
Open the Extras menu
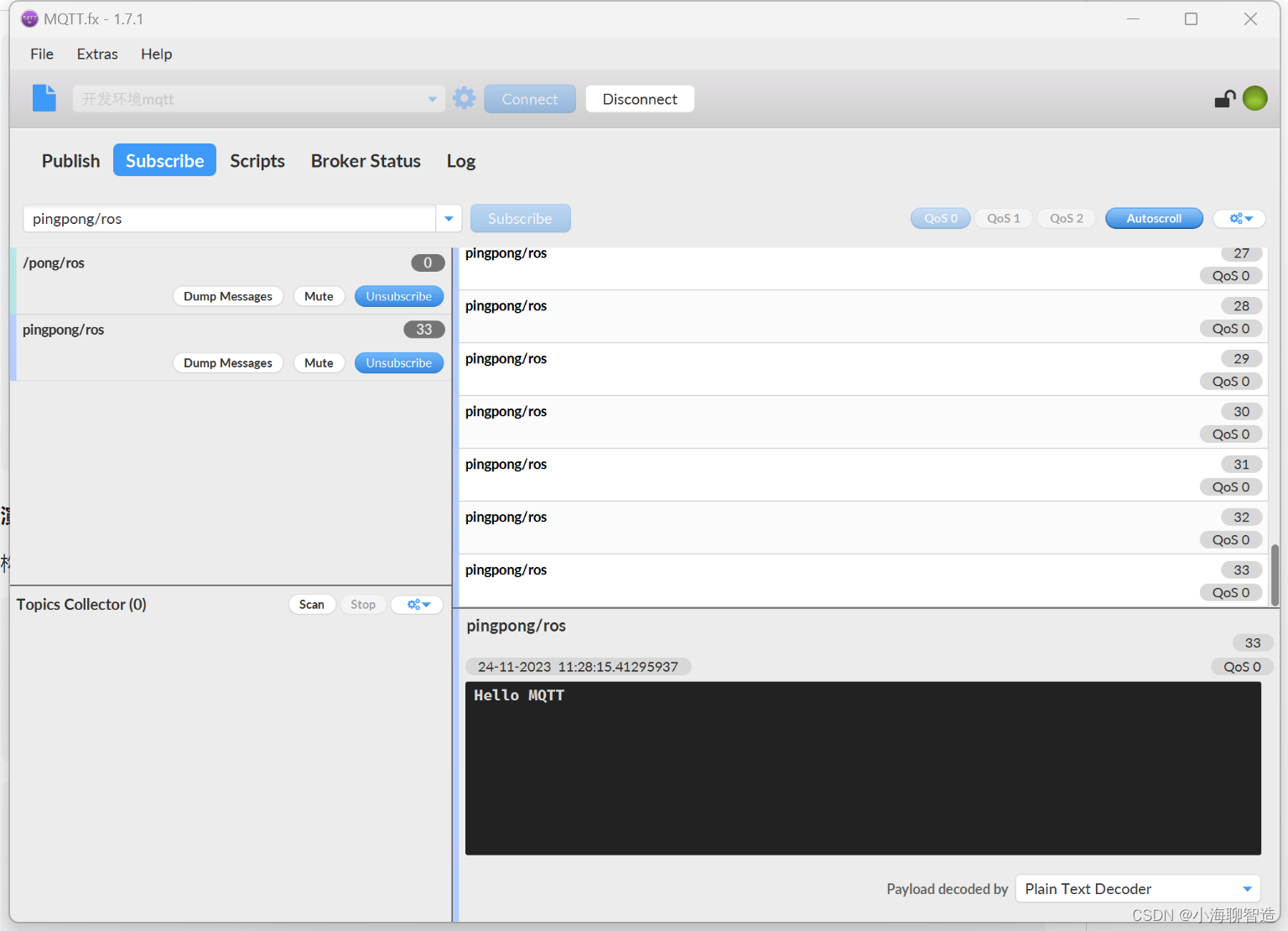point(96,54)
